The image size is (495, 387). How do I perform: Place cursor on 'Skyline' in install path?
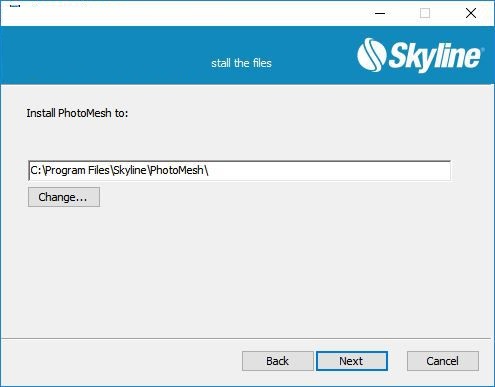click(130, 171)
